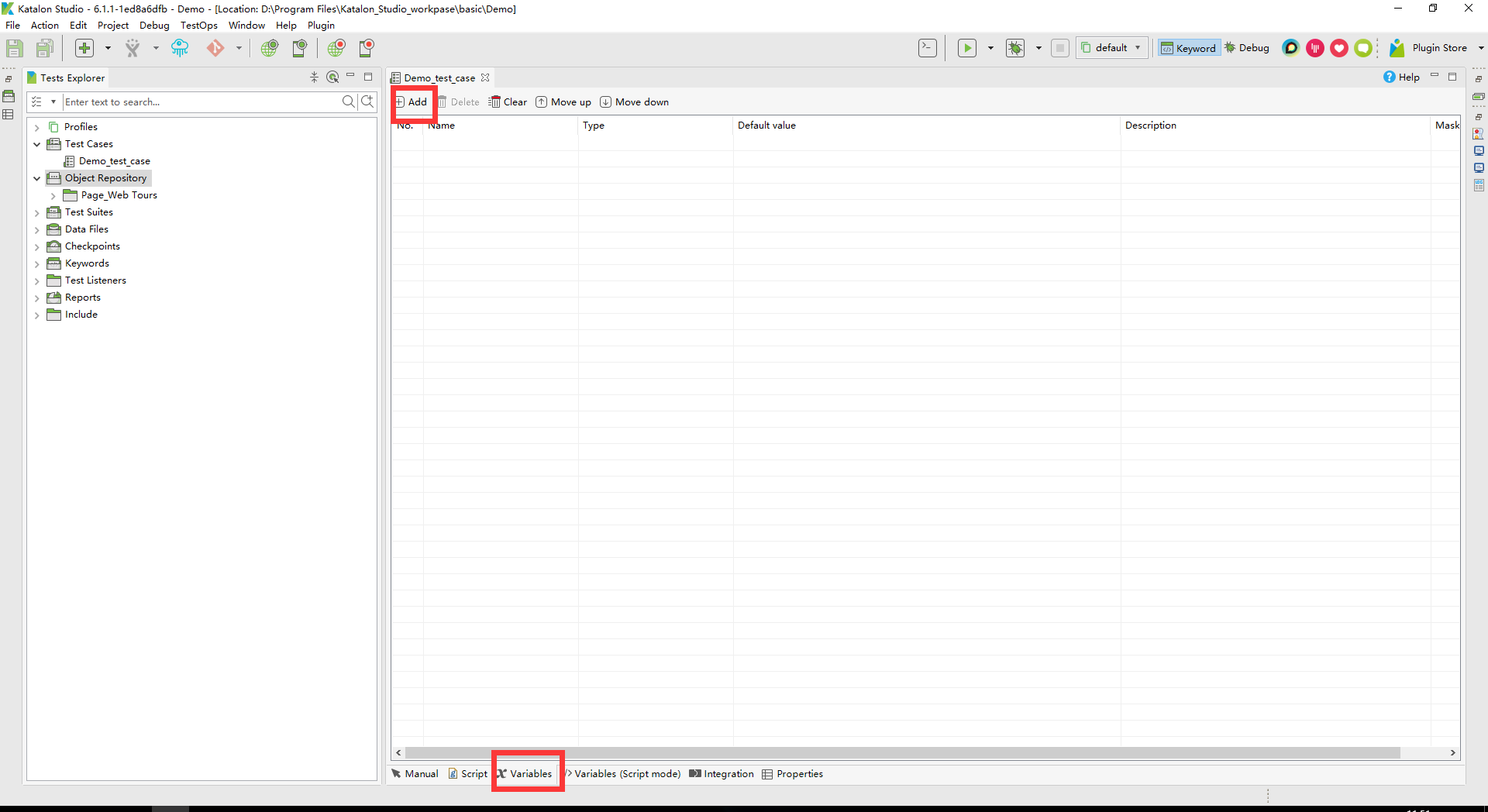
Task: Switch to Keyword perspective
Action: tap(1189, 48)
